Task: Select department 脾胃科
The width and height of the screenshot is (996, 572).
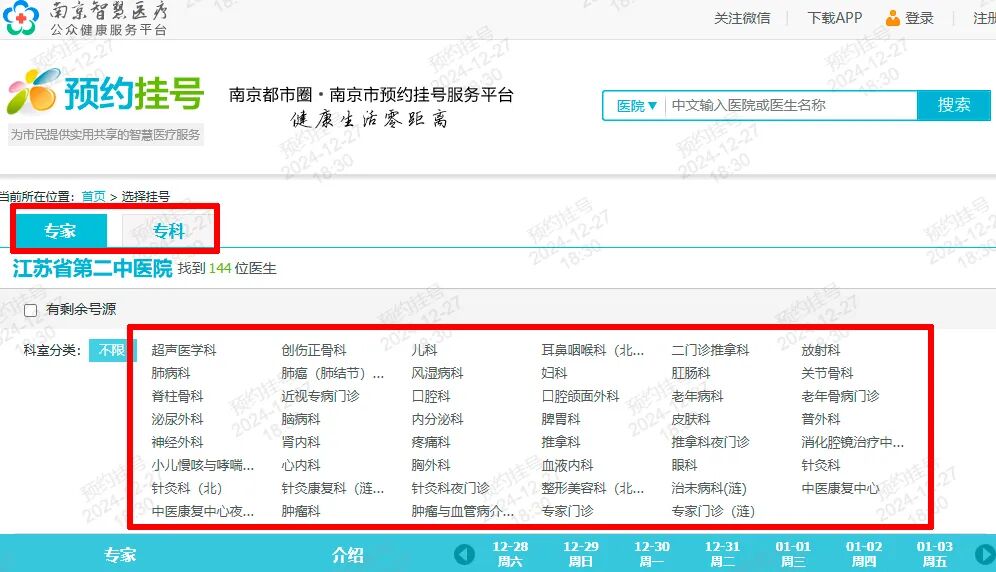Action: pyautogui.click(x=560, y=419)
